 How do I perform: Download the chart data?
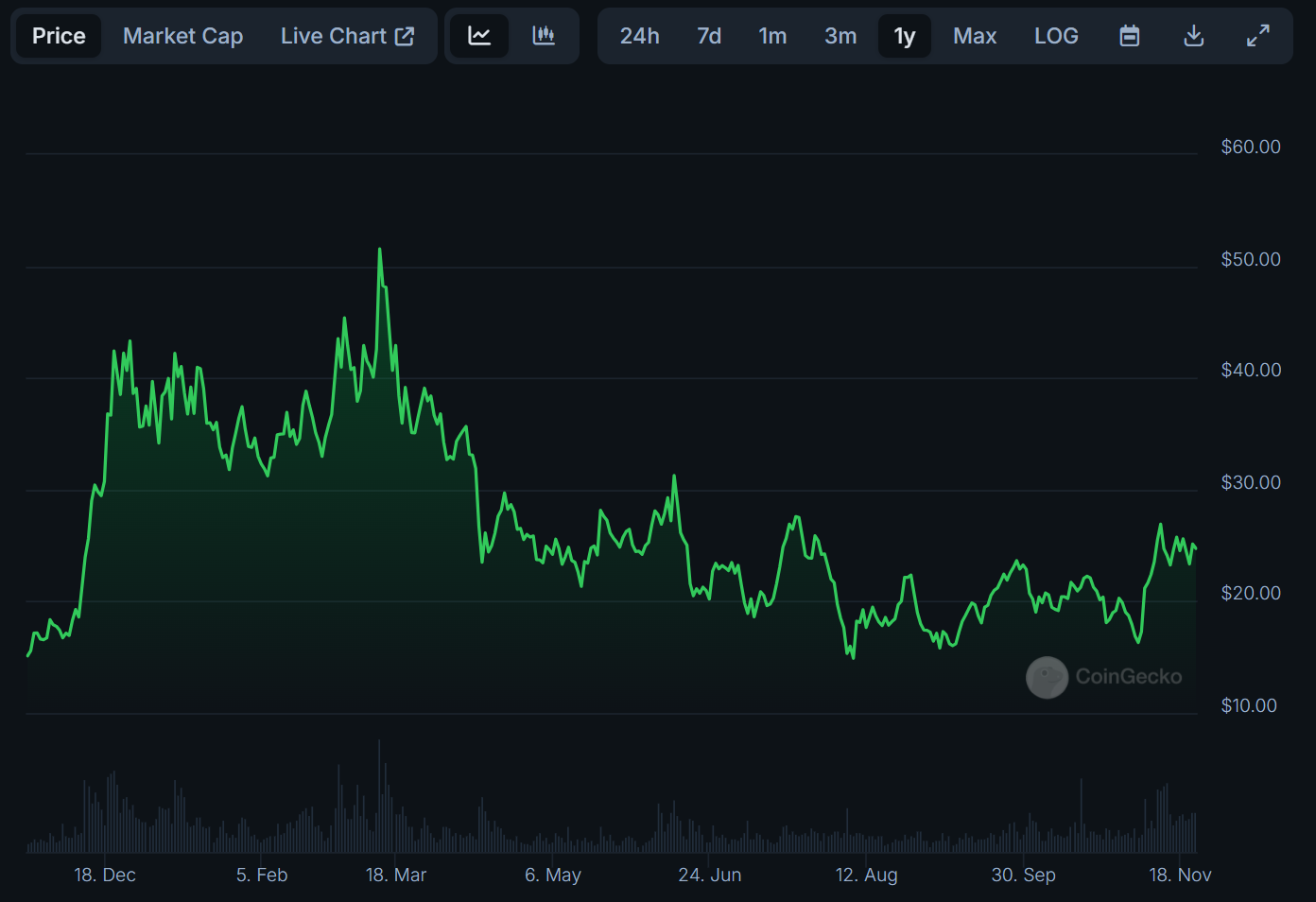1194,36
